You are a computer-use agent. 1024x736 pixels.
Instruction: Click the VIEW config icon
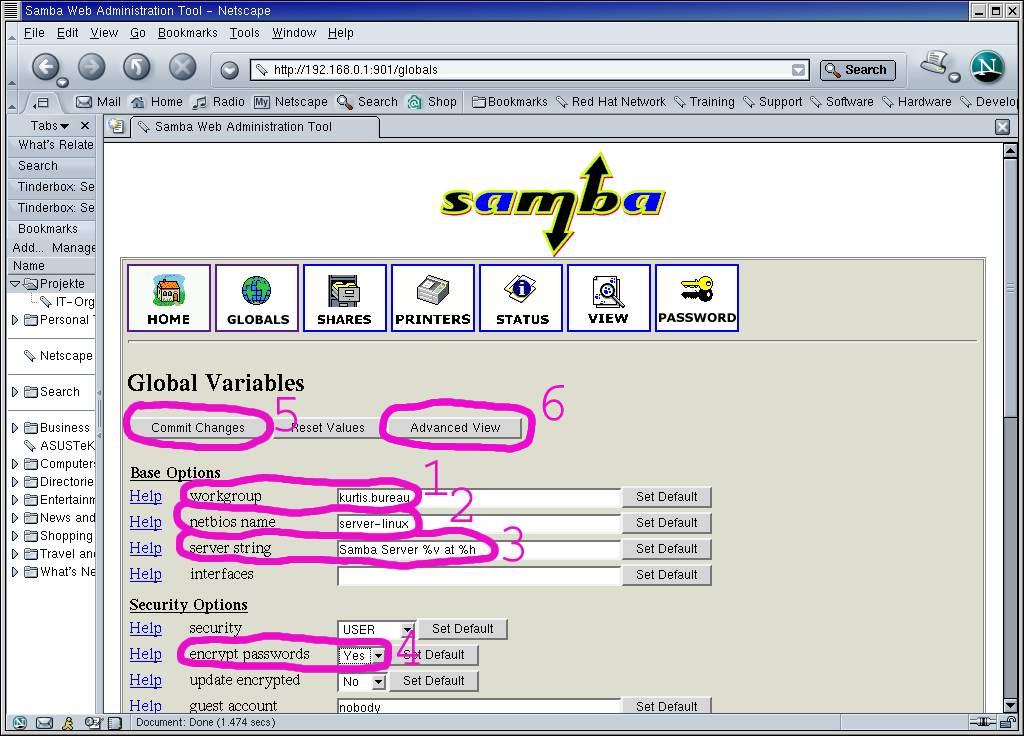[x=608, y=297]
